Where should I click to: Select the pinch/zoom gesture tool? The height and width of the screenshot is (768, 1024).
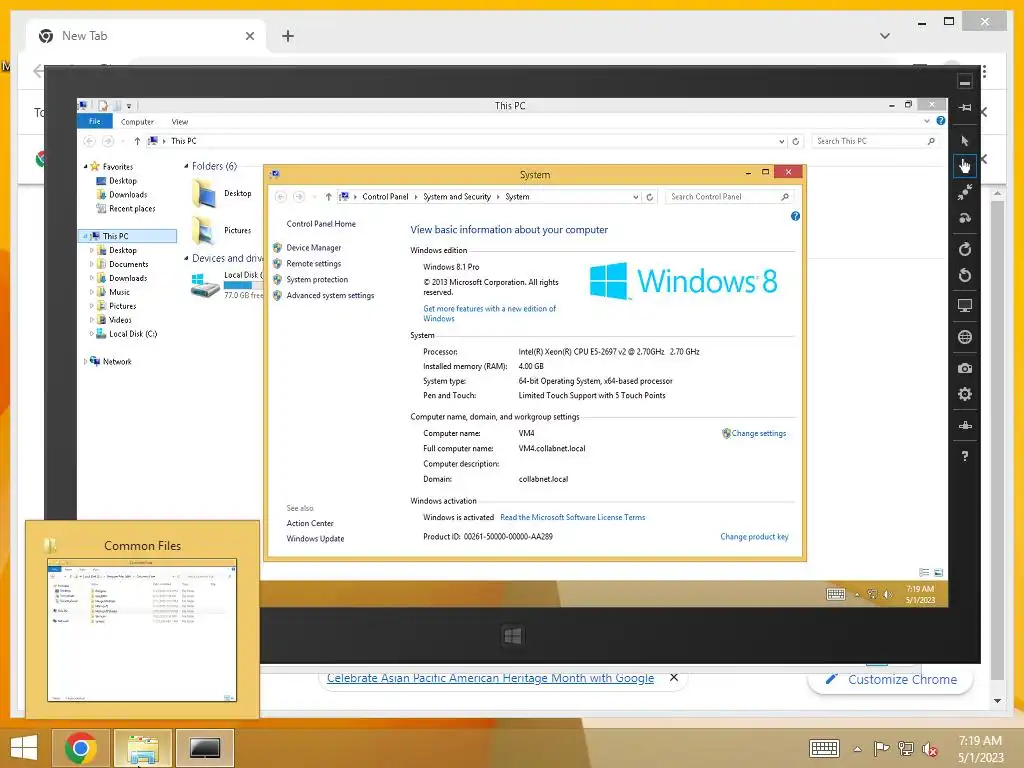click(965, 192)
